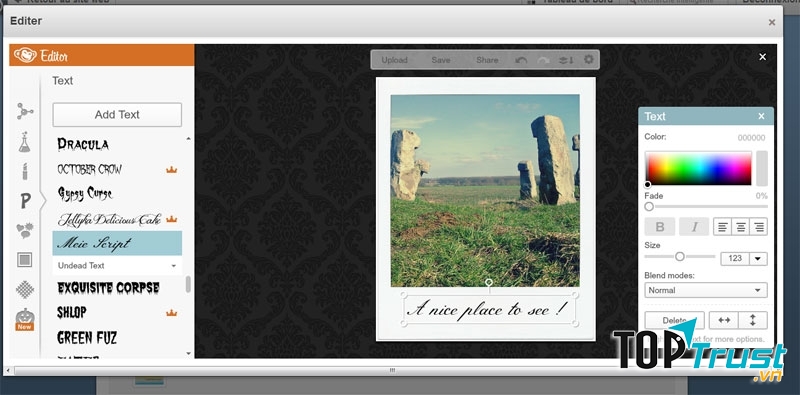800x395 pixels.
Task: Align text right
Action: coord(759,227)
